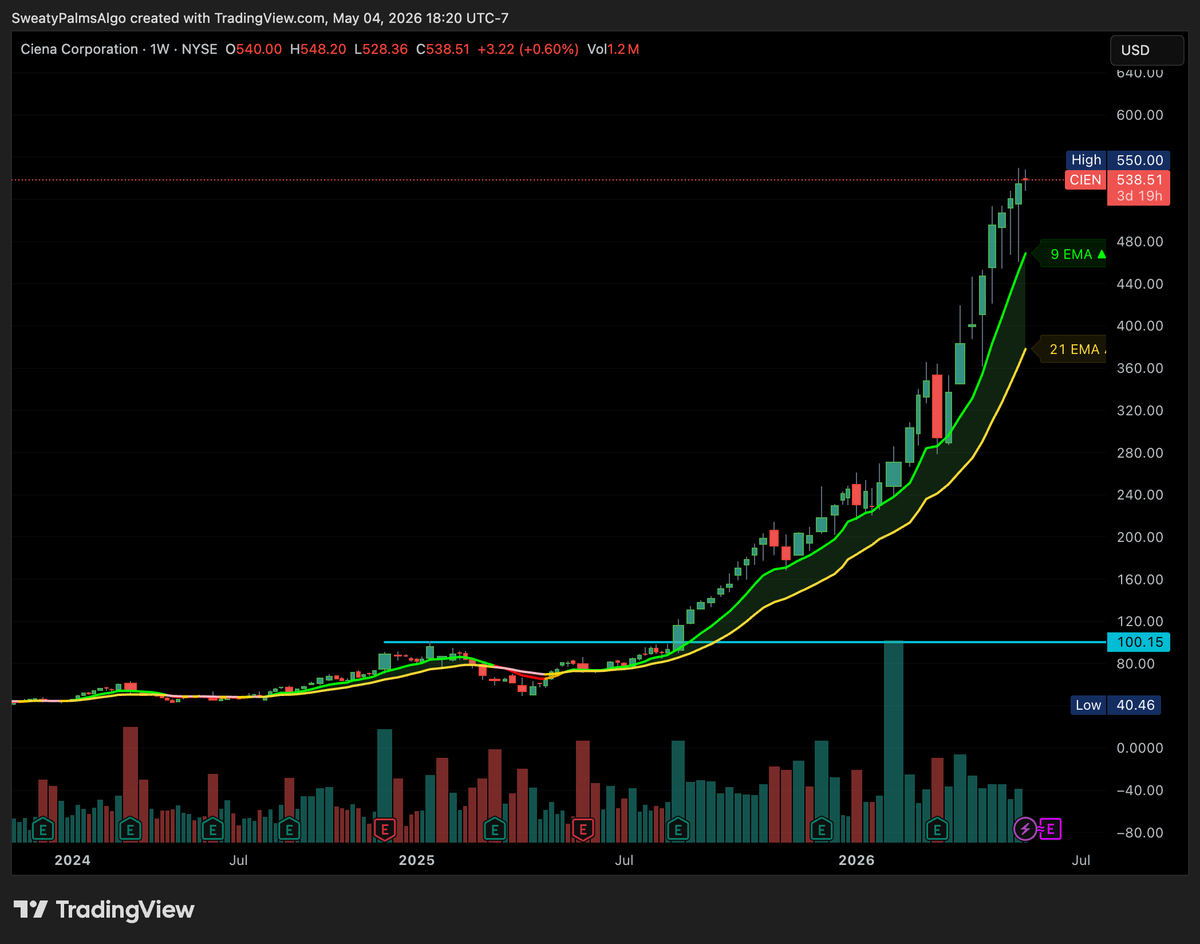Click the low value L528.36

pyautogui.click(x=380, y=49)
